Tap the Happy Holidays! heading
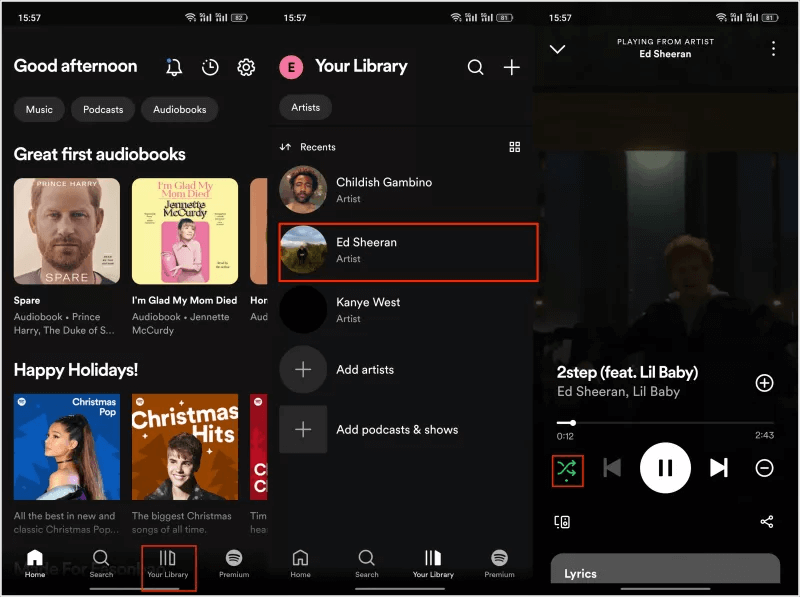Viewport: 800px width, 597px height. click(x=76, y=369)
